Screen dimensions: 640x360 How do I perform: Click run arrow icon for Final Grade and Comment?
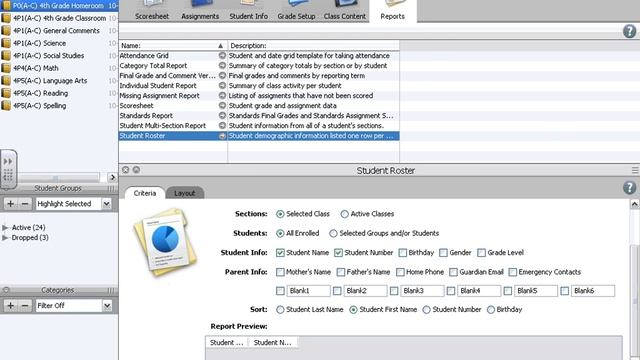pyautogui.click(x=222, y=76)
